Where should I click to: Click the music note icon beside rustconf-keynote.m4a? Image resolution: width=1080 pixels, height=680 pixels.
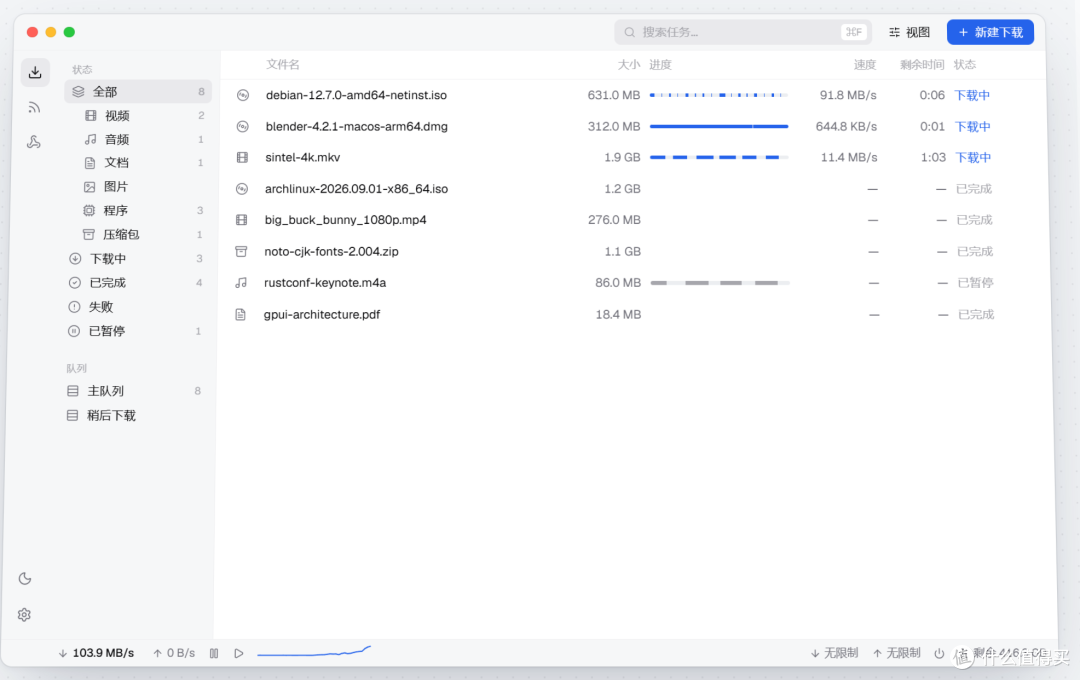240,282
